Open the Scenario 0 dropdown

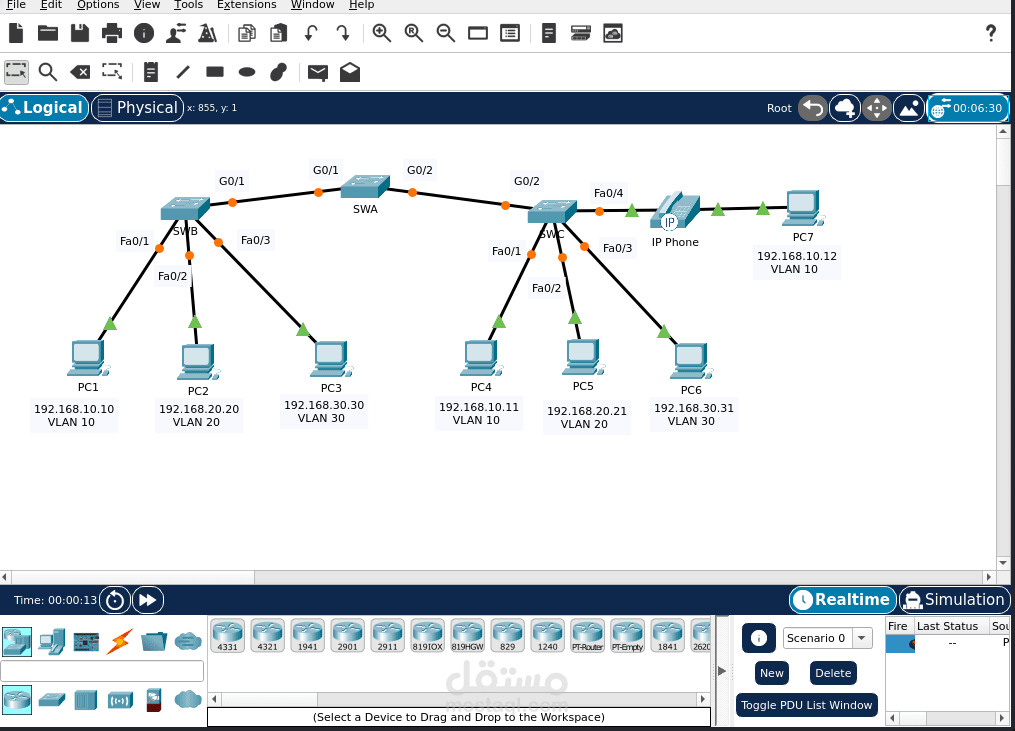(861, 637)
